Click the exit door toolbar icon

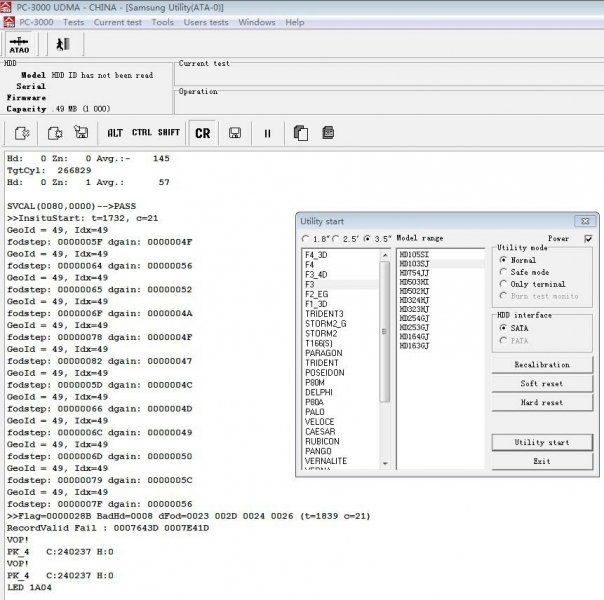(x=62, y=44)
